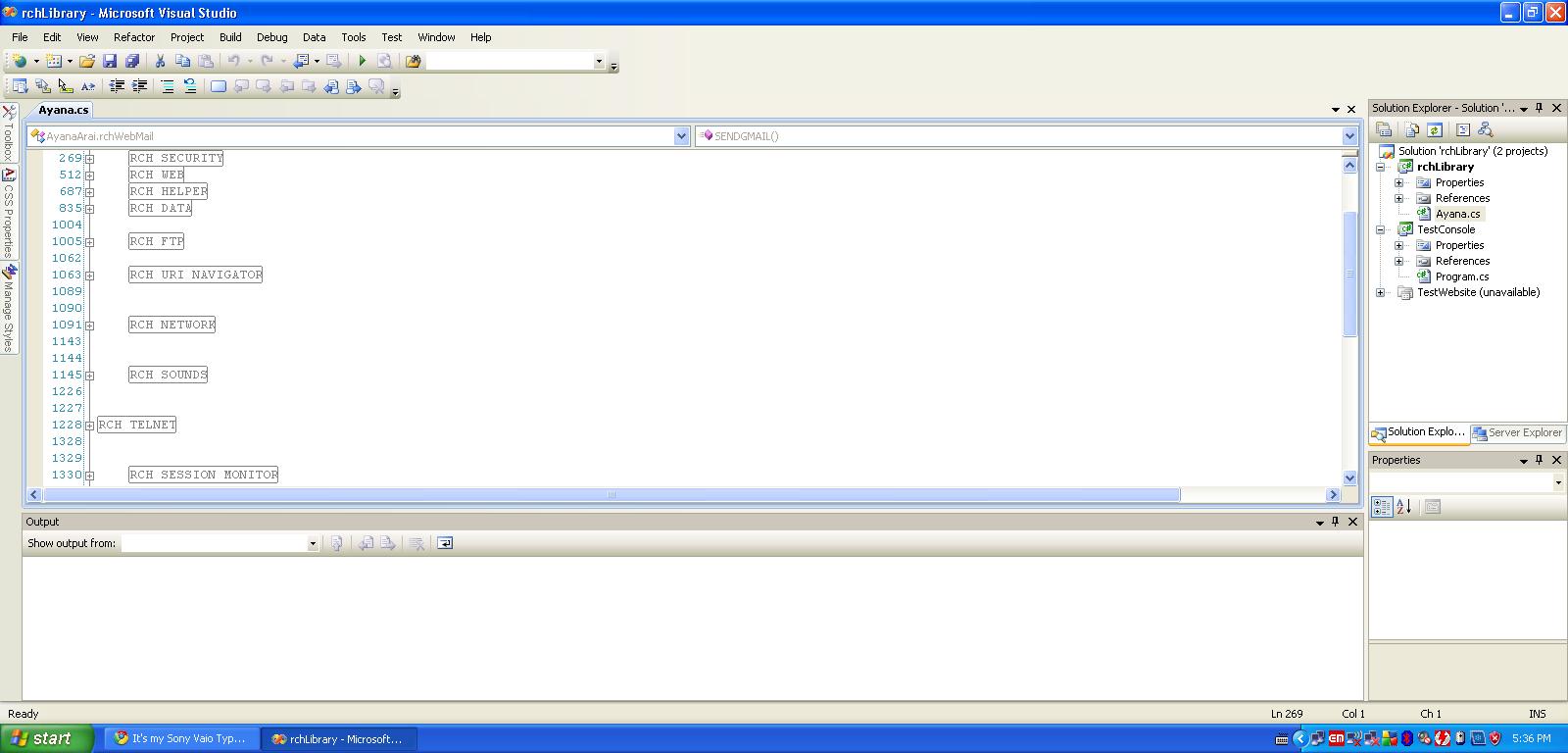Toggle word wrap in Output window
Viewport: 1568px width, 753px height.
pyautogui.click(x=445, y=543)
